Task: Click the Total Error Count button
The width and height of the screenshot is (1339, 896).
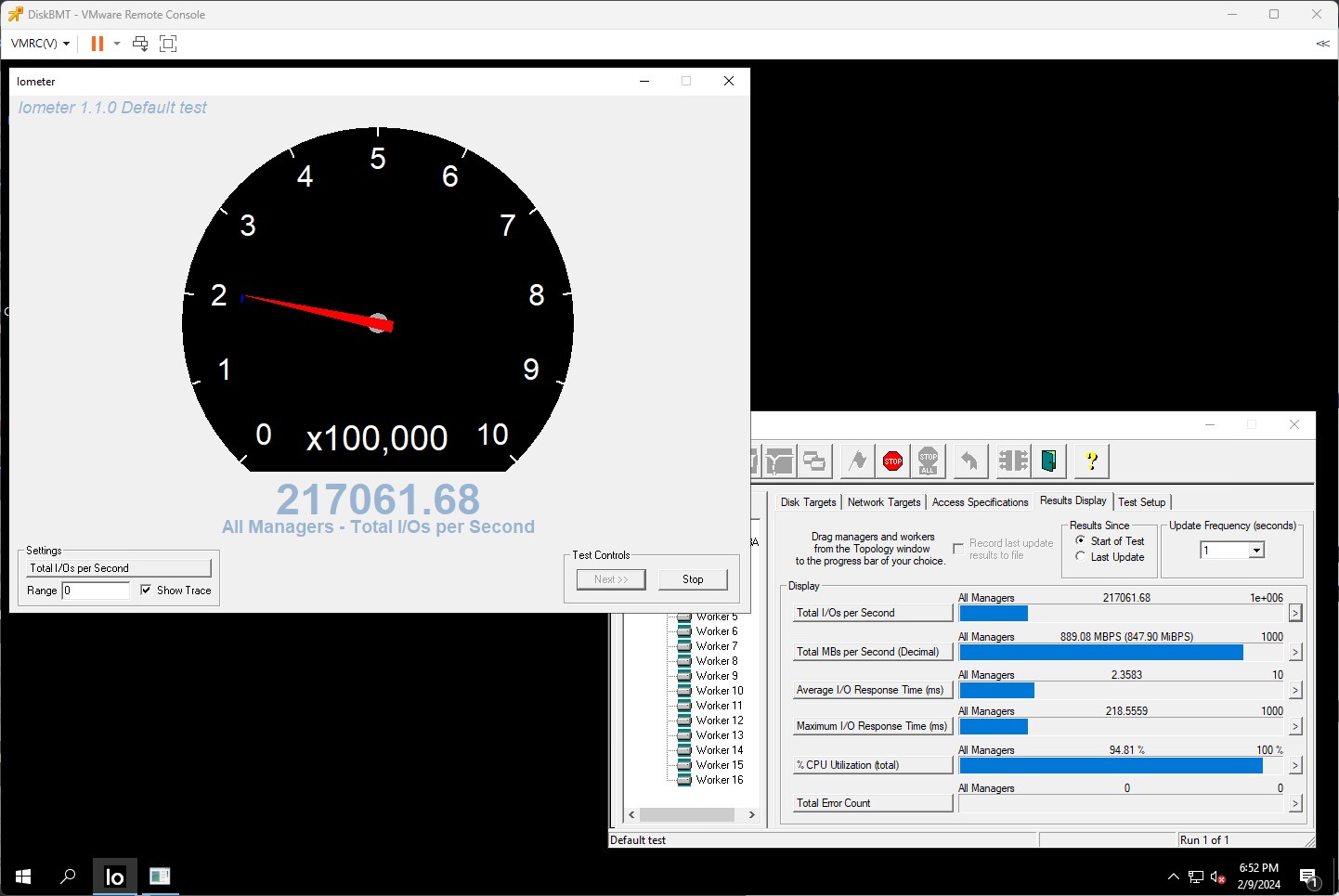Action: click(873, 803)
